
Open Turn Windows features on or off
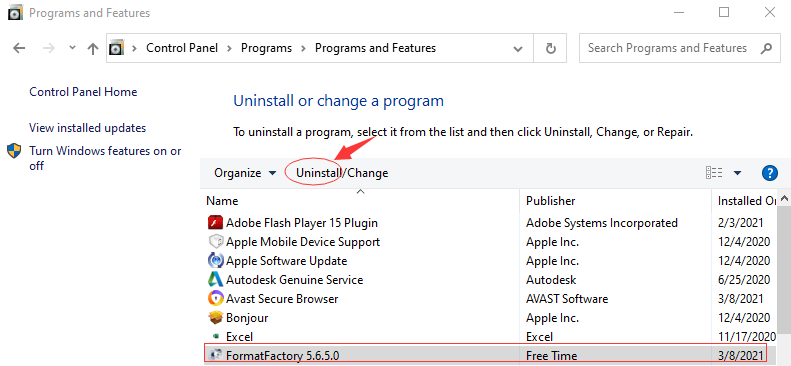coord(105,158)
